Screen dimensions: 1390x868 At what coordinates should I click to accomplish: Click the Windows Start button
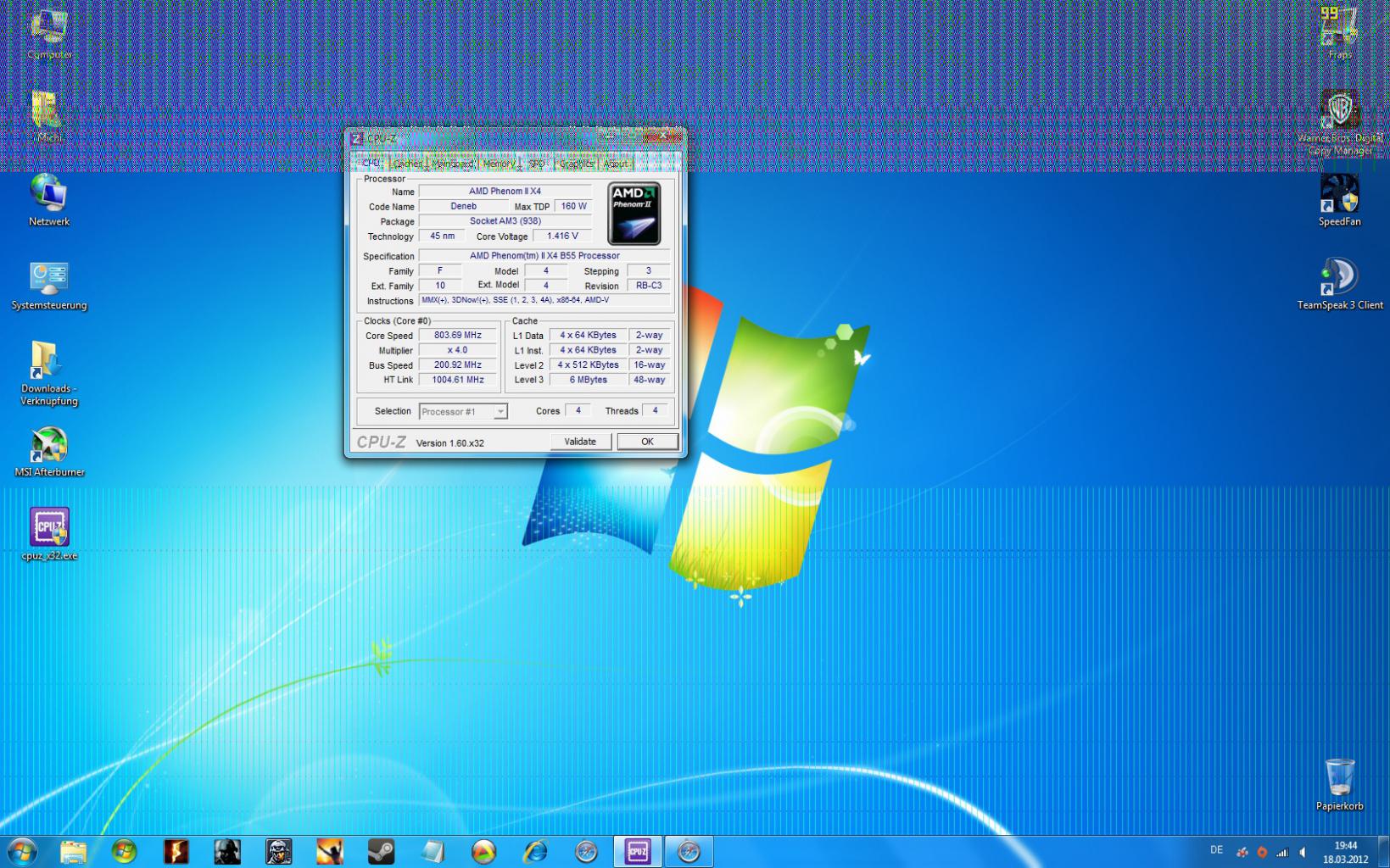22,851
